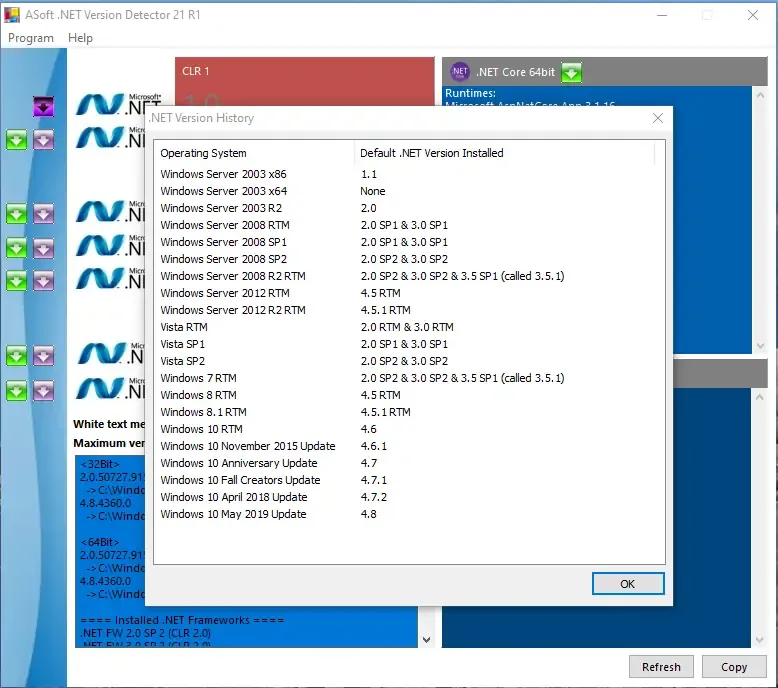
Task: Sort by the Operating System column header
Action: [254, 153]
